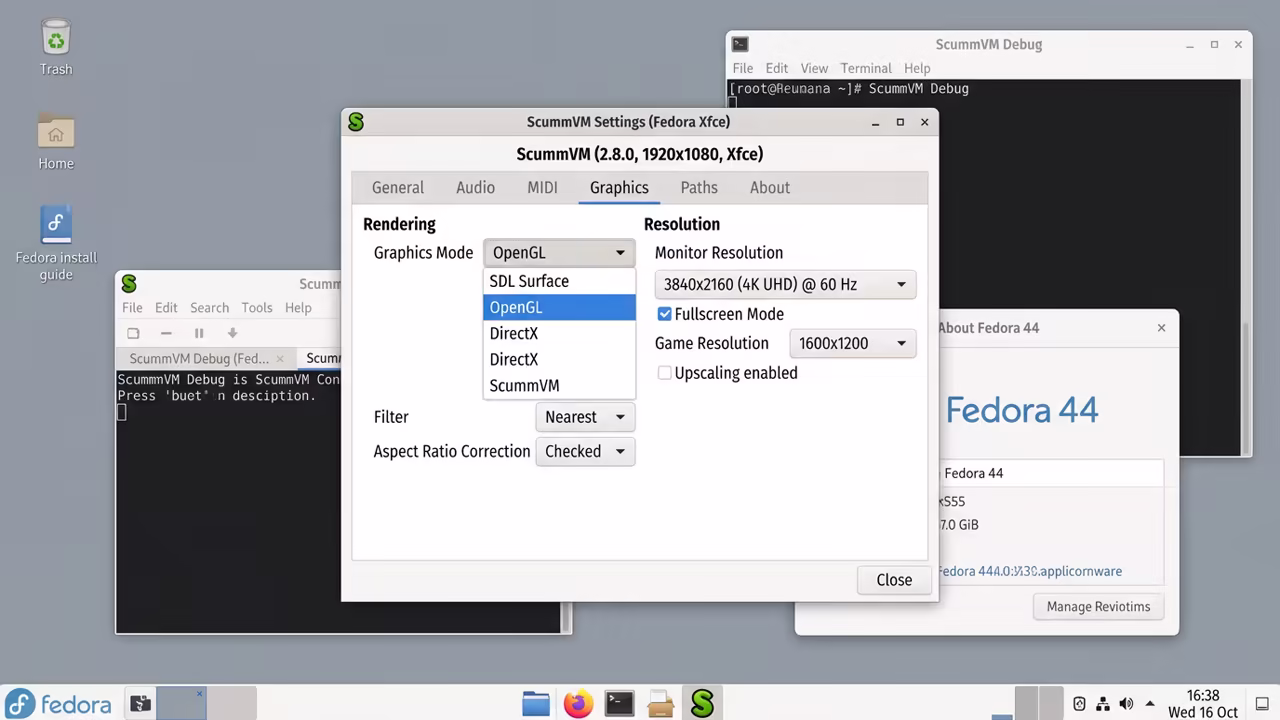Click the Manage Reviotims button

tap(1098, 606)
